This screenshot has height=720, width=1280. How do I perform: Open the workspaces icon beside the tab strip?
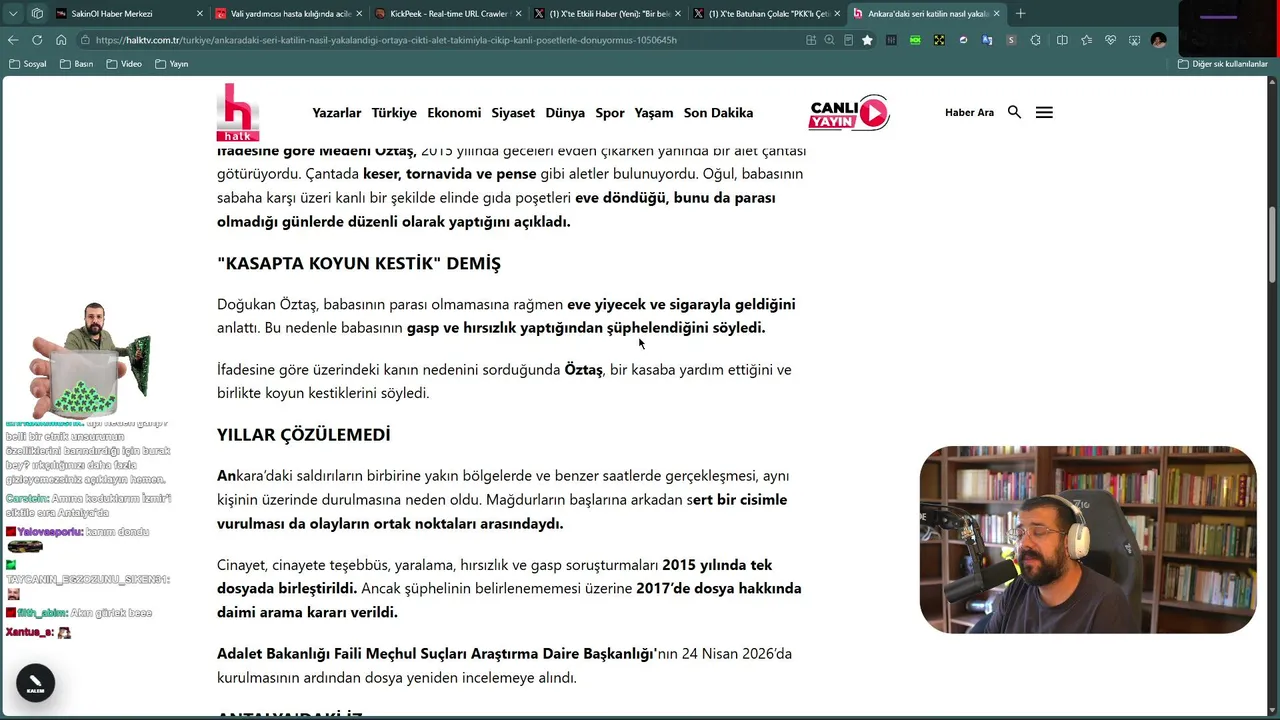pos(37,14)
